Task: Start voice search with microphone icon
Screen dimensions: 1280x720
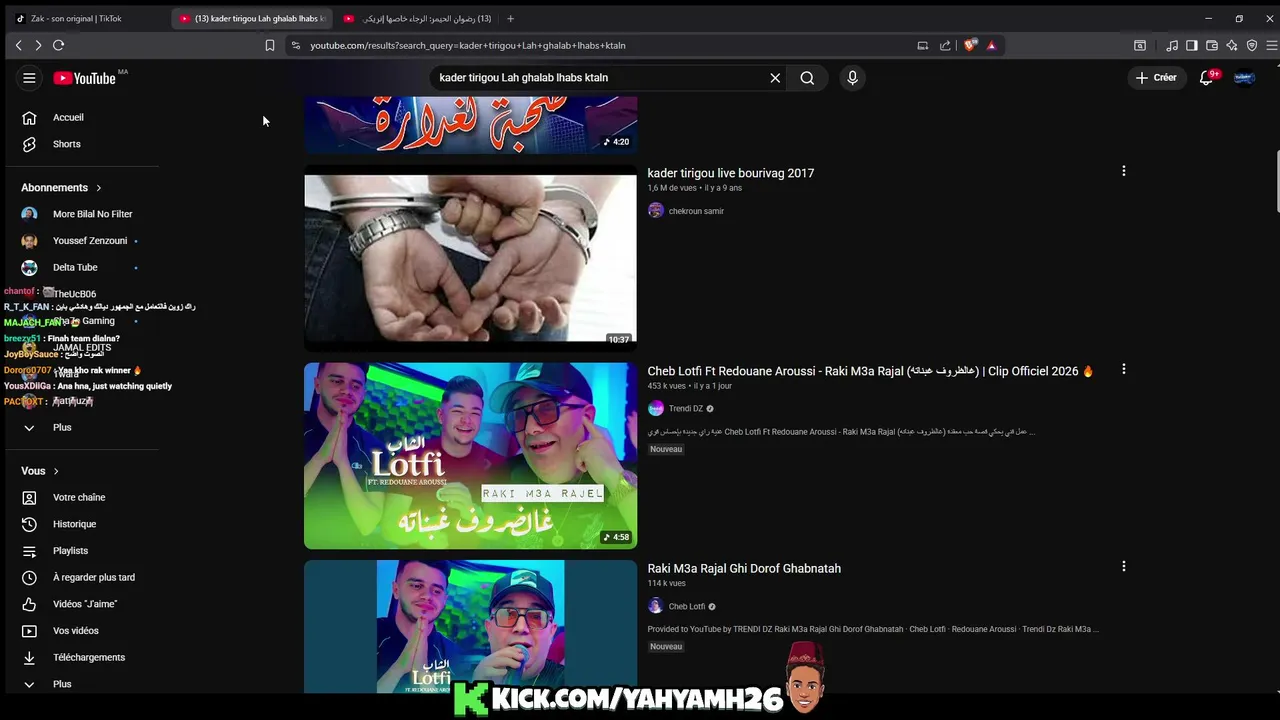Action: pos(852,78)
